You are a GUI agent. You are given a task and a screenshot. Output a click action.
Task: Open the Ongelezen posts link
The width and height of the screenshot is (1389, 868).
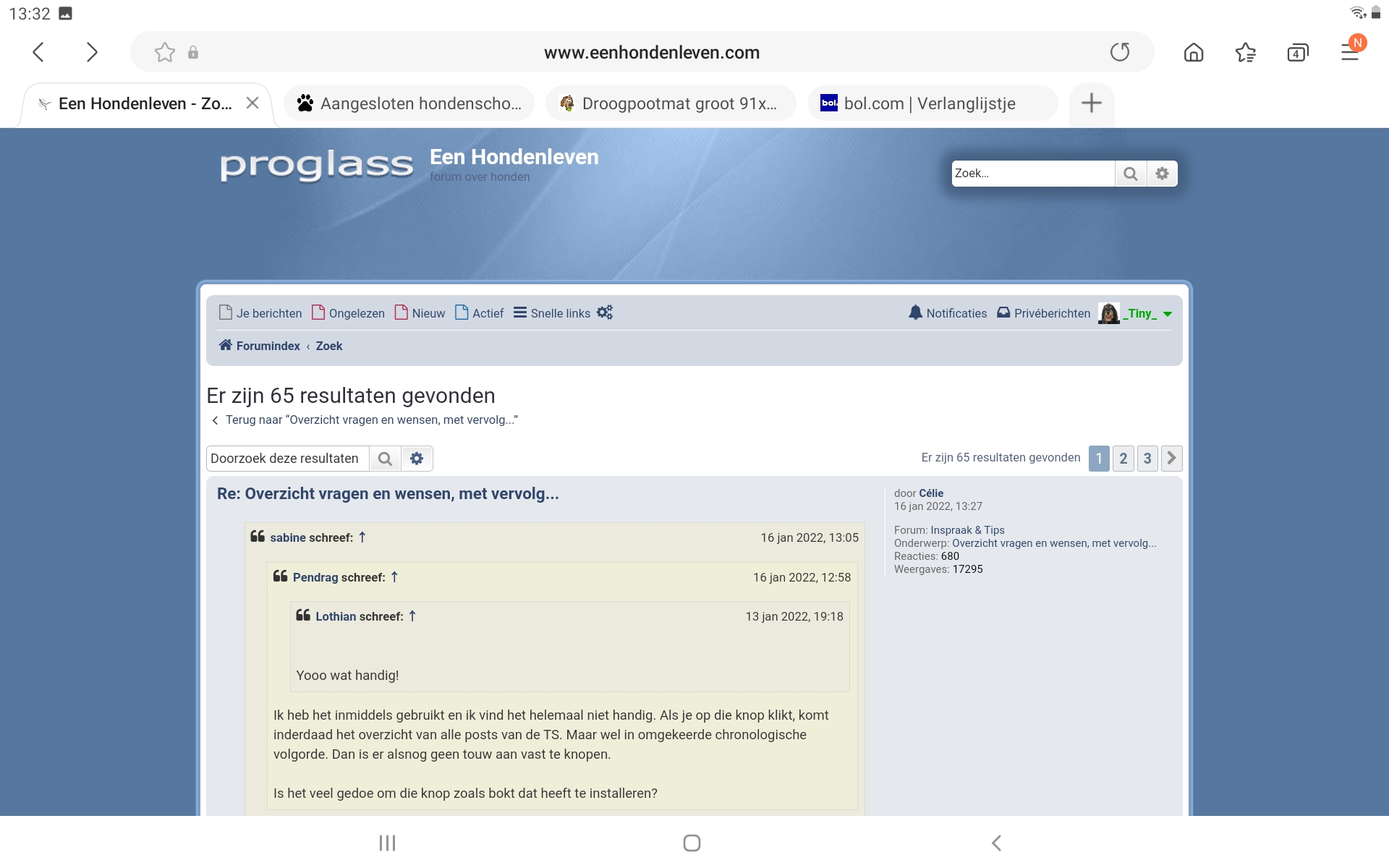tap(349, 313)
